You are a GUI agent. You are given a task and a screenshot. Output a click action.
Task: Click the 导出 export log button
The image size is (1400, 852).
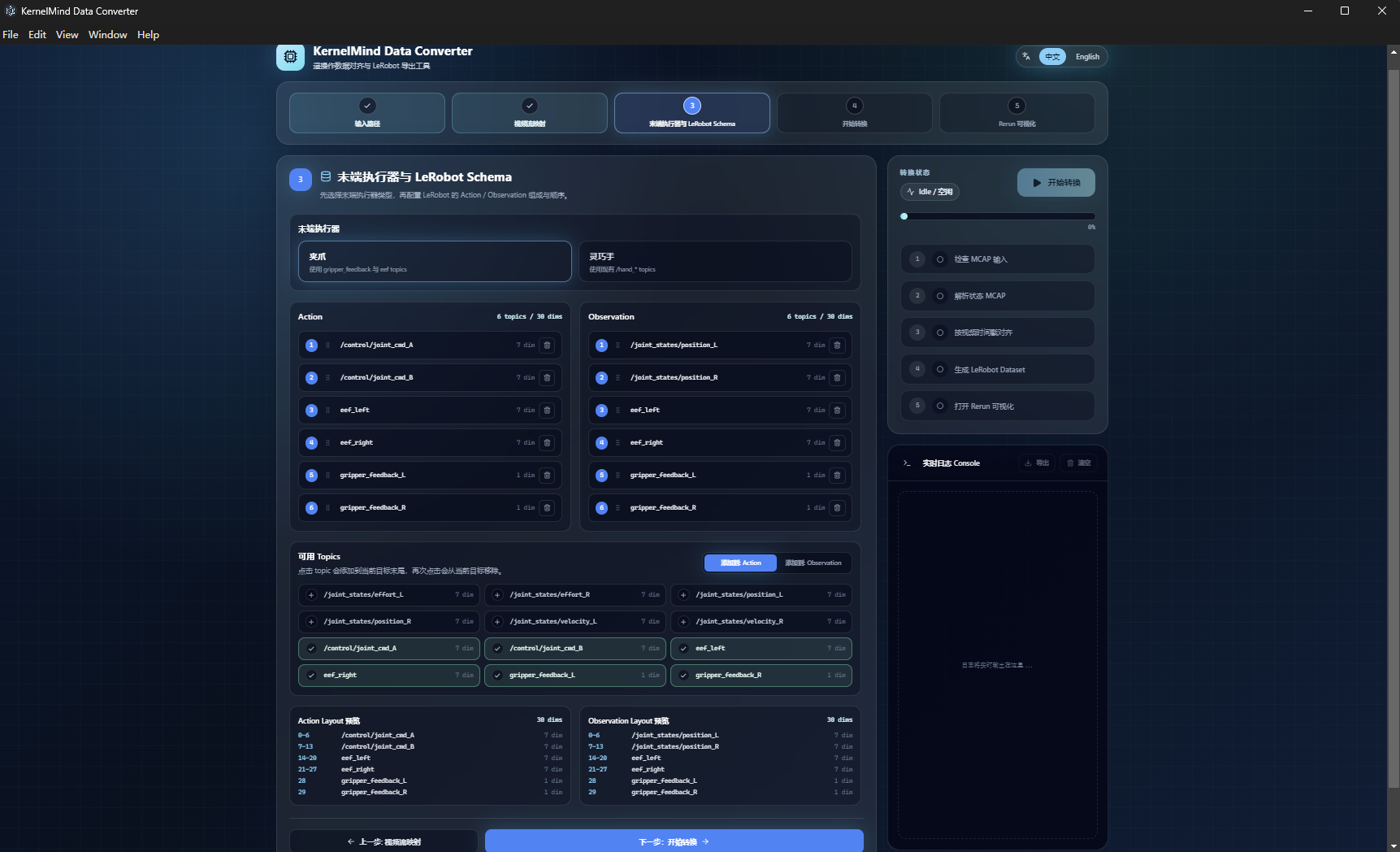1037,463
